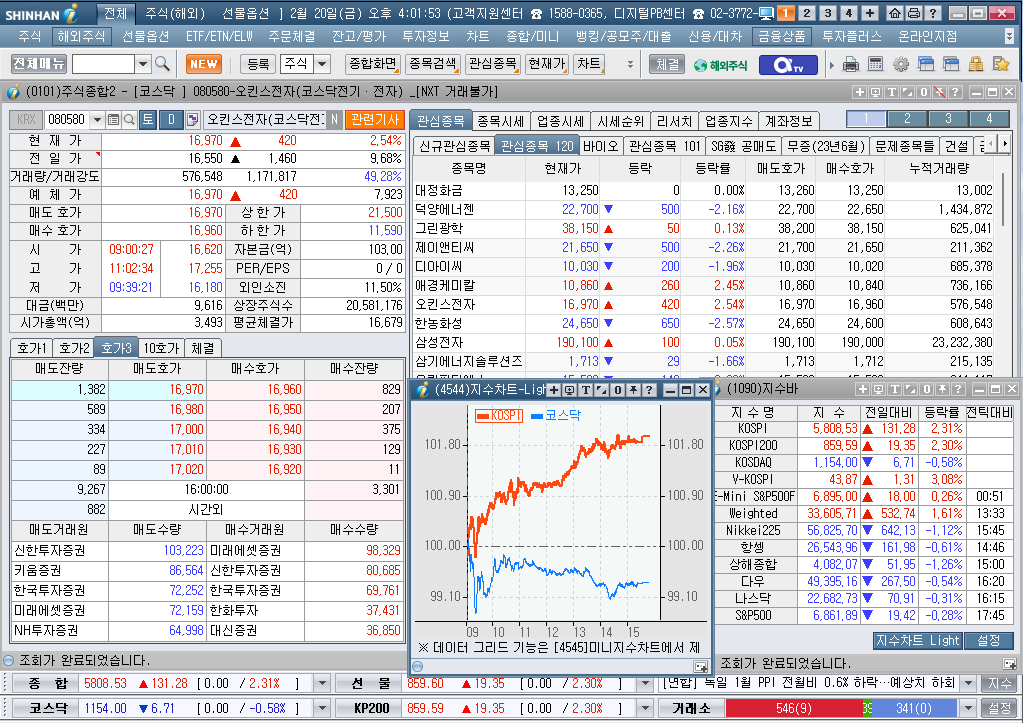This screenshot has height=723, width=1023.
Task: Open stock code 080580 dropdown arrow
Action: [x=97, y=119]
